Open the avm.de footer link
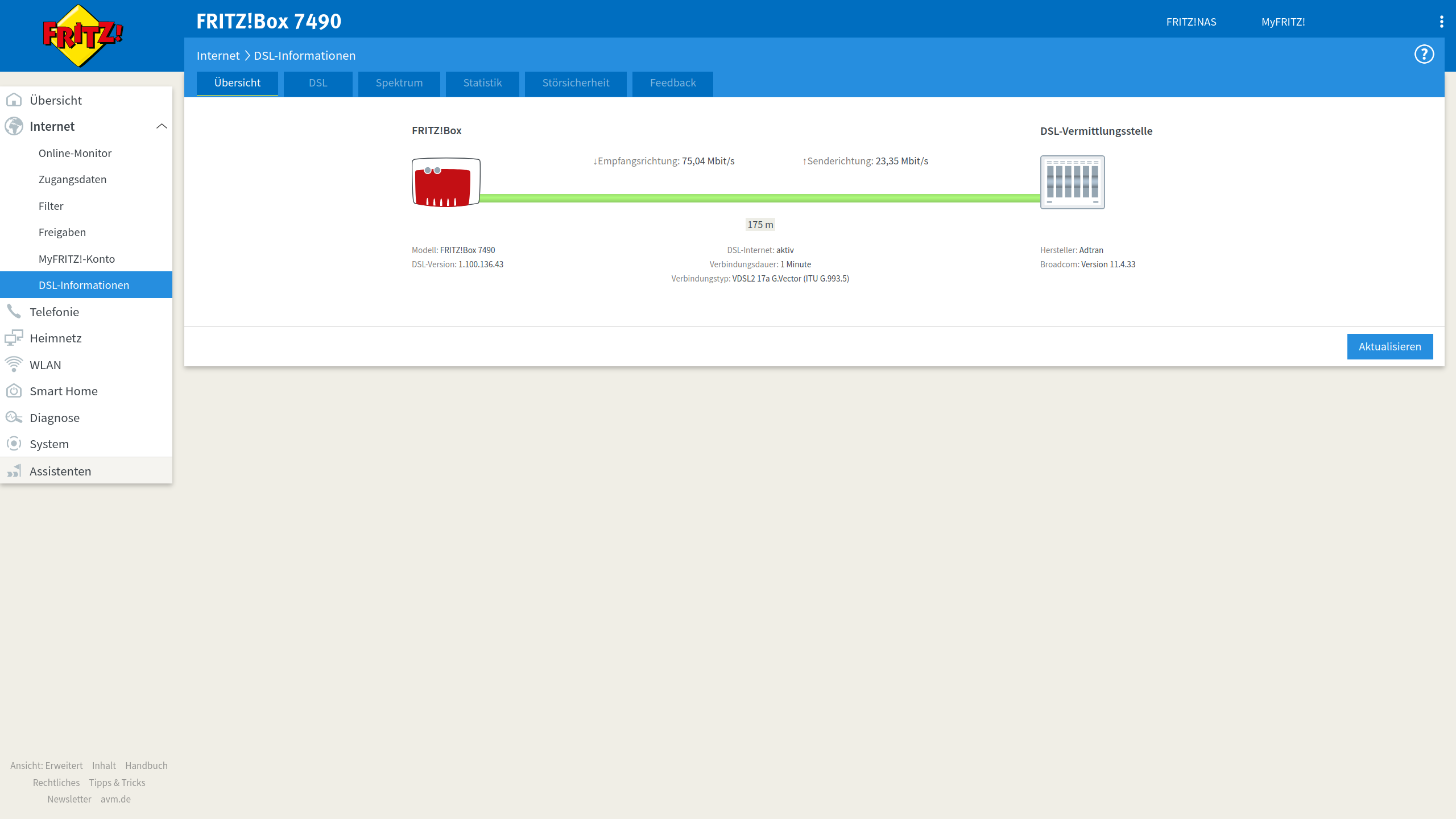 [x=115, y=799]
